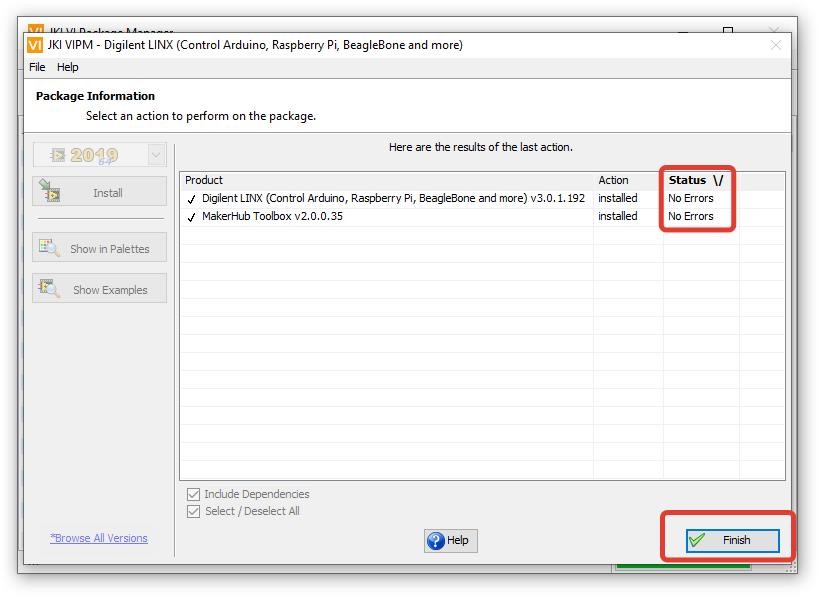Click checkmark beside Digilent LINX package
Image resolution: width=819 pixels, height=596 pixels.
pos(192,199)
